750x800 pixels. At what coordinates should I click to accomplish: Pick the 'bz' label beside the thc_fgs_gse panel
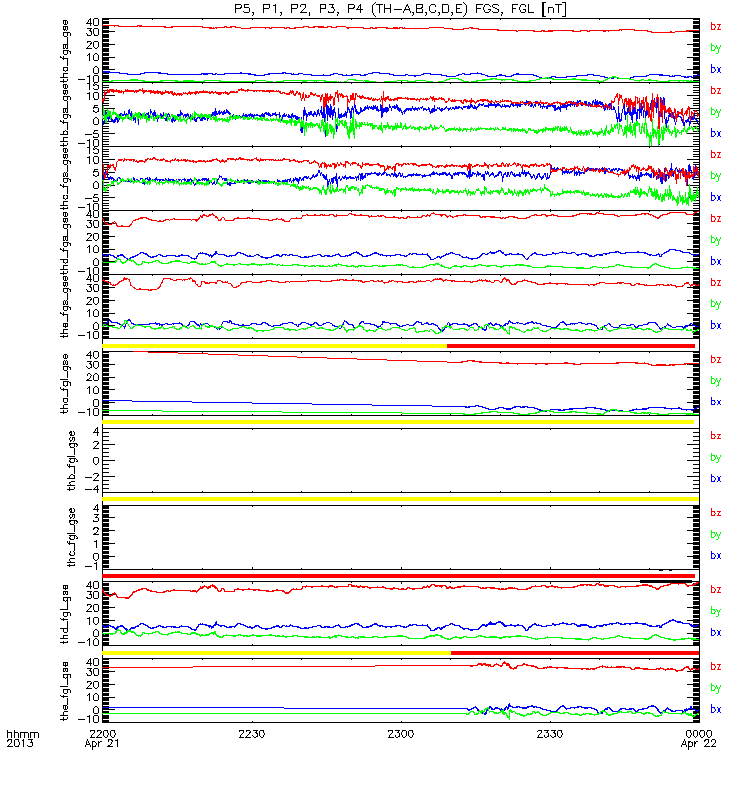coord(715,154)
